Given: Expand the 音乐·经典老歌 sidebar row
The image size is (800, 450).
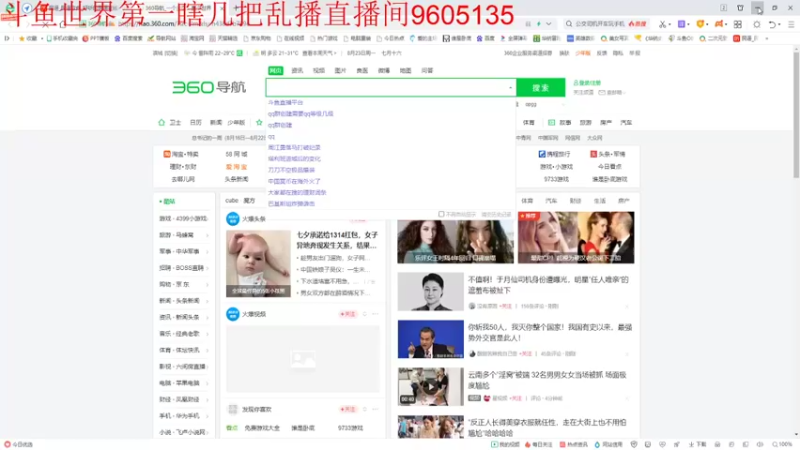Looking at the screenshot, I should (x=183, y=334).
